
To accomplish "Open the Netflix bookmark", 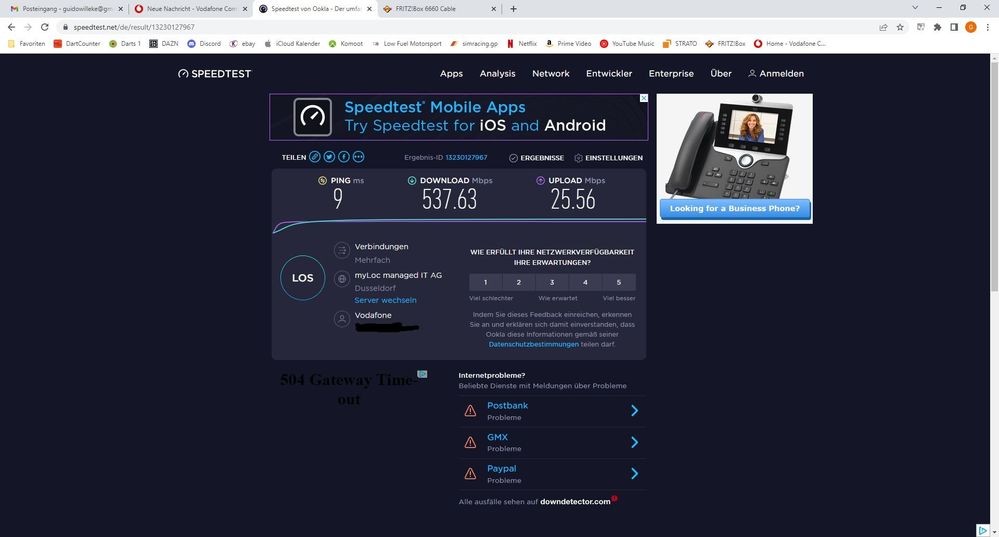I will pyautogui.click(x=522, y=43).
